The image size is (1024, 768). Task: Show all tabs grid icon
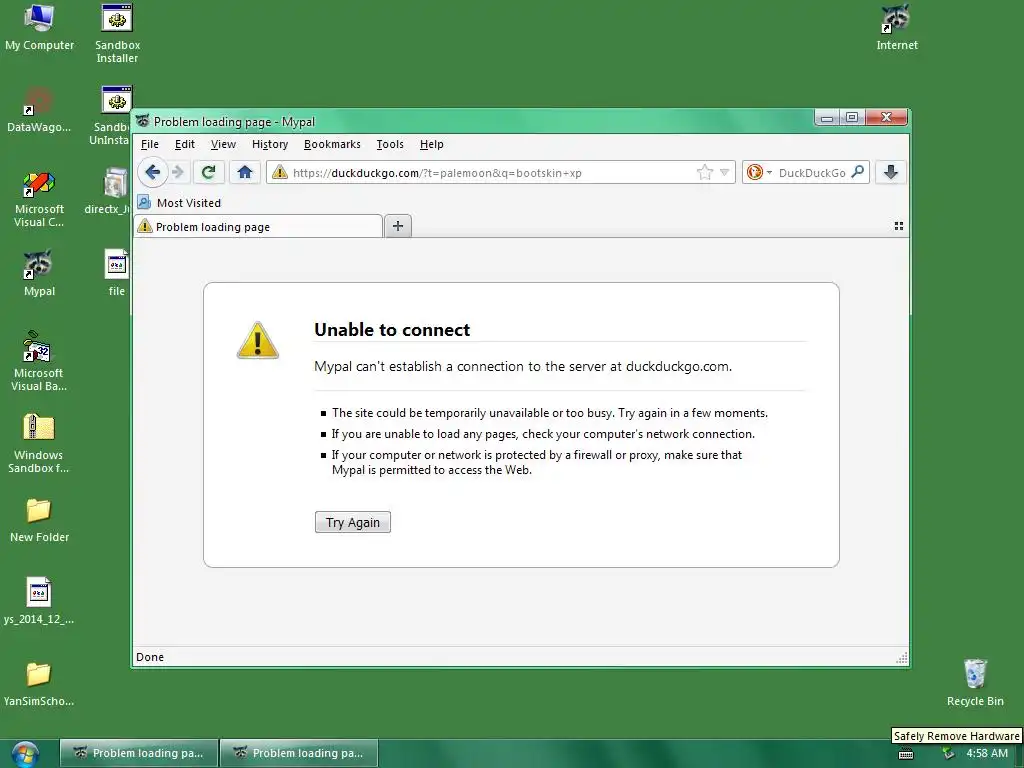(x=899, y=226)
